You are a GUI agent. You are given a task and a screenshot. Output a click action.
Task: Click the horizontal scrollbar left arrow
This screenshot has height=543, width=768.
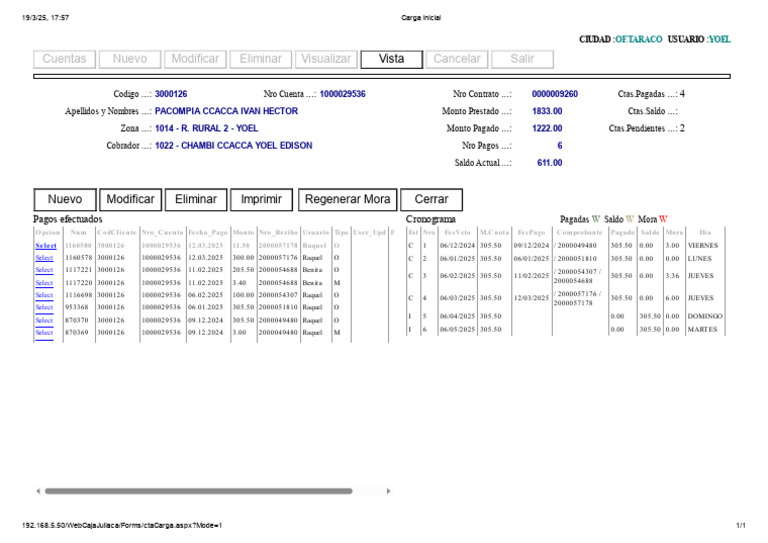click(38, 491)
